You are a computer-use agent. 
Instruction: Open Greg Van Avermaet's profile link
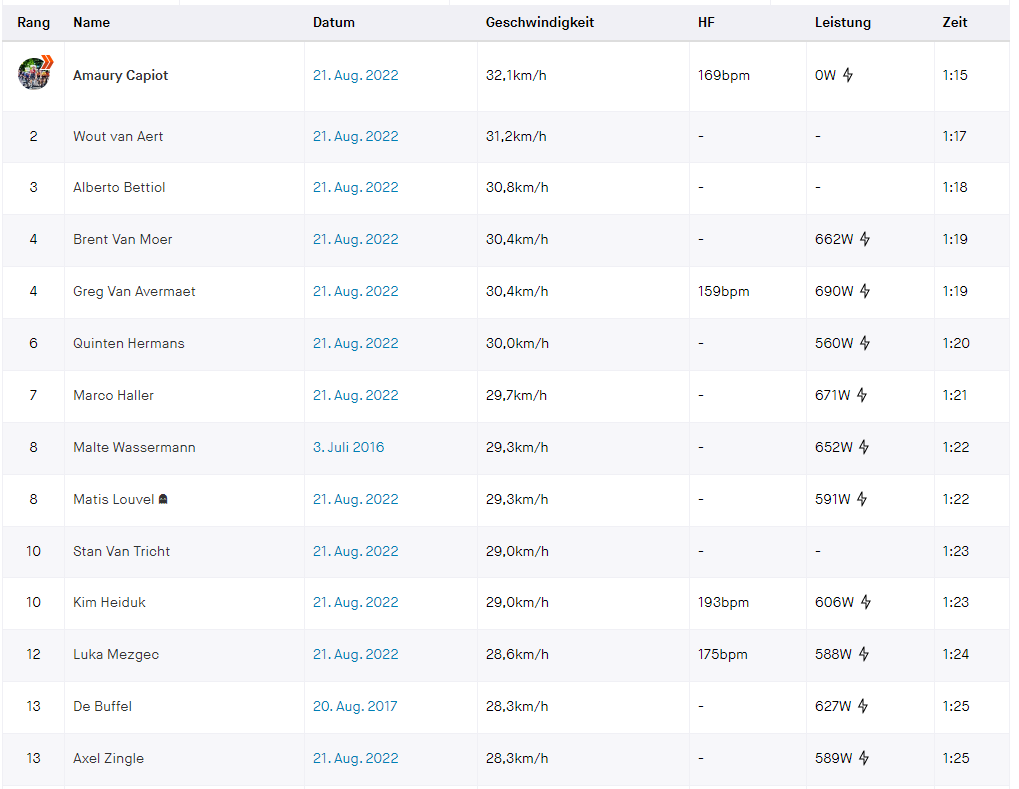[x=134, y=291]
